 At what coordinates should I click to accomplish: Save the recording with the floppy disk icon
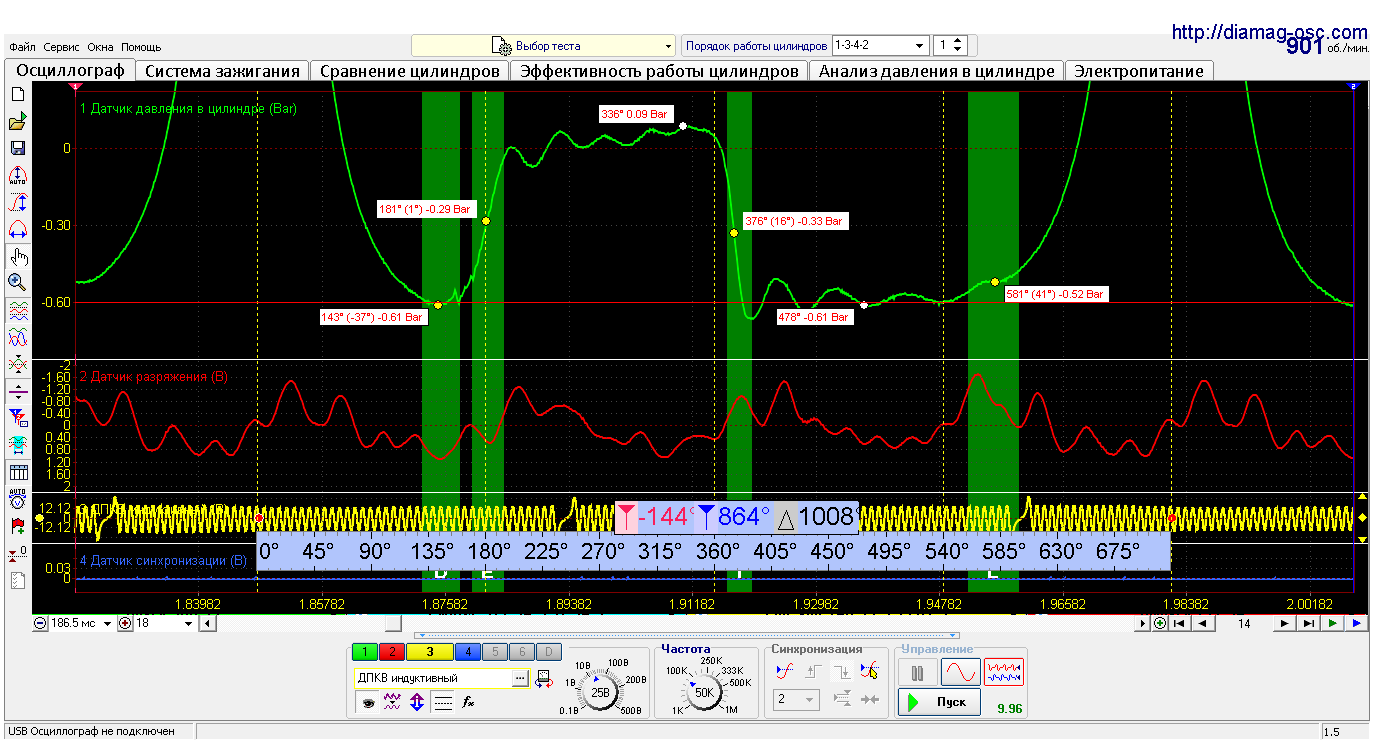(x=17, y=148)
